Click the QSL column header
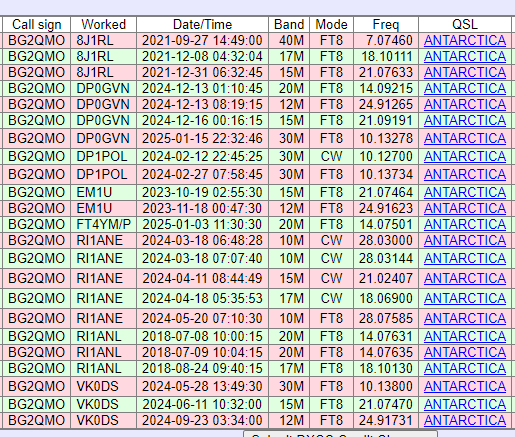Viewport: 515px width, 437px height. [465, 25]
